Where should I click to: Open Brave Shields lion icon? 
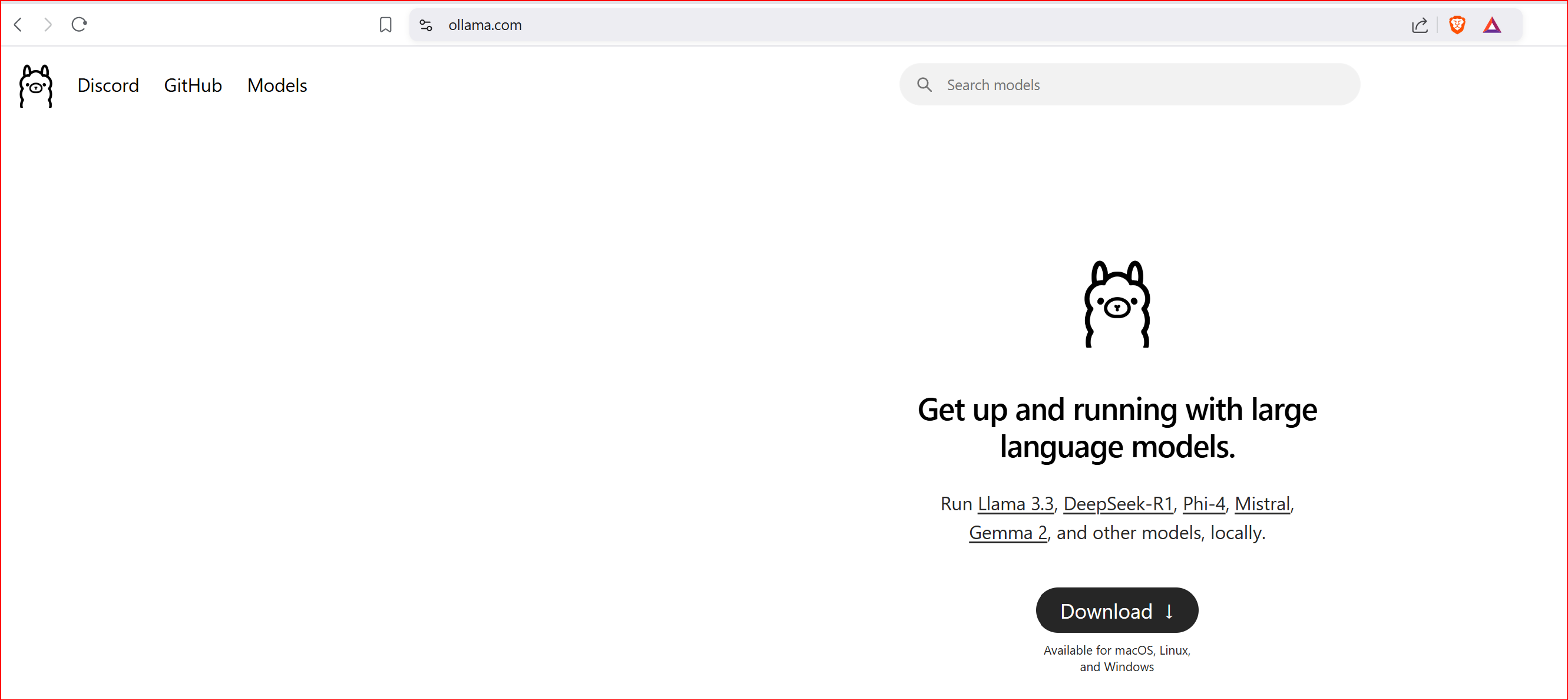1457,25
